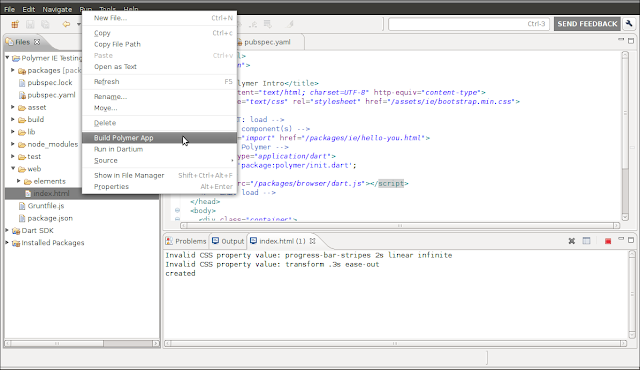This screenshot has height=370, width=640.
Task: Minimize the editor area
Action: (621, 40)
